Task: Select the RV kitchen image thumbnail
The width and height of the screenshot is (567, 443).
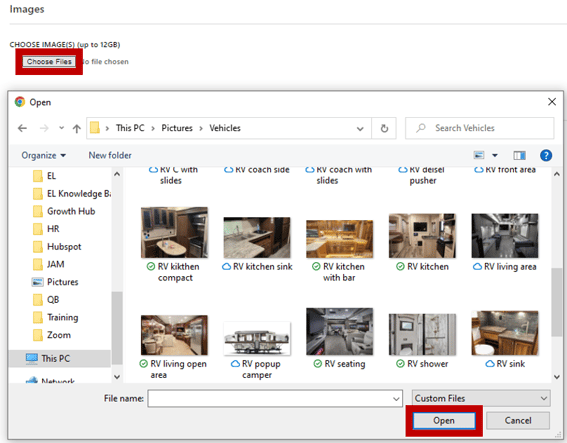Action: click(422, 235)
